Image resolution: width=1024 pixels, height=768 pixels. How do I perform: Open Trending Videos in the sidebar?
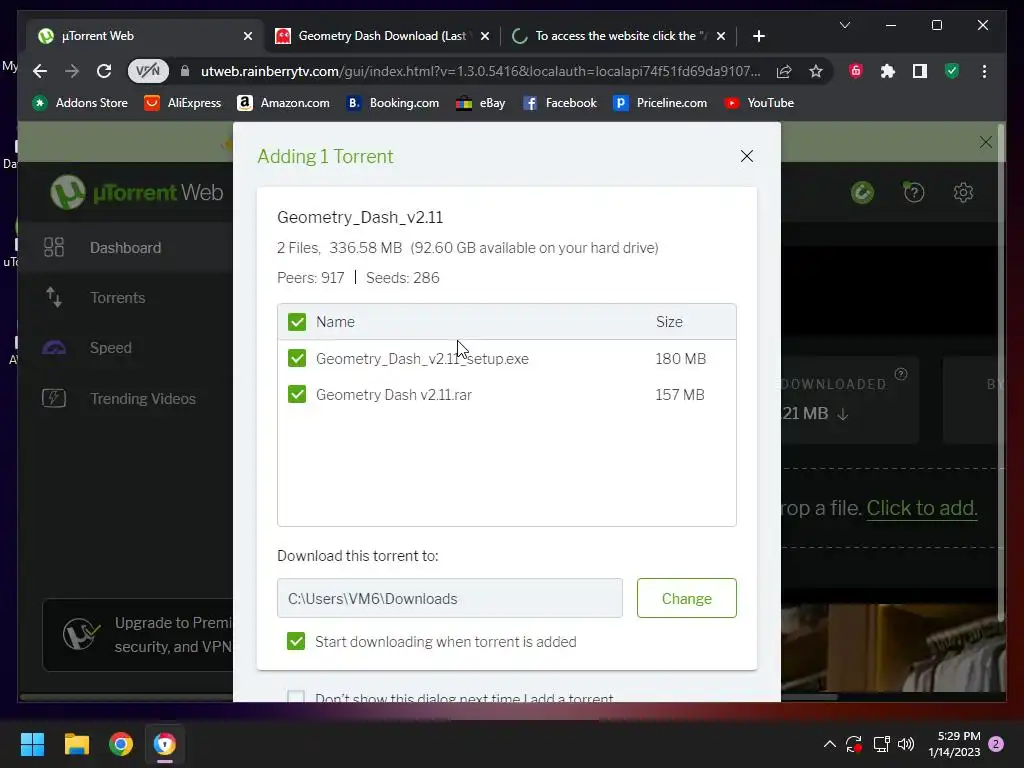(x=142, y=398)
